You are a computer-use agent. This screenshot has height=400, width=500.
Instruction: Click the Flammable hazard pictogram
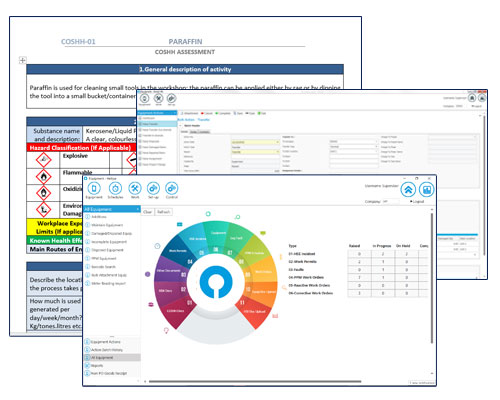pos(43,176)
